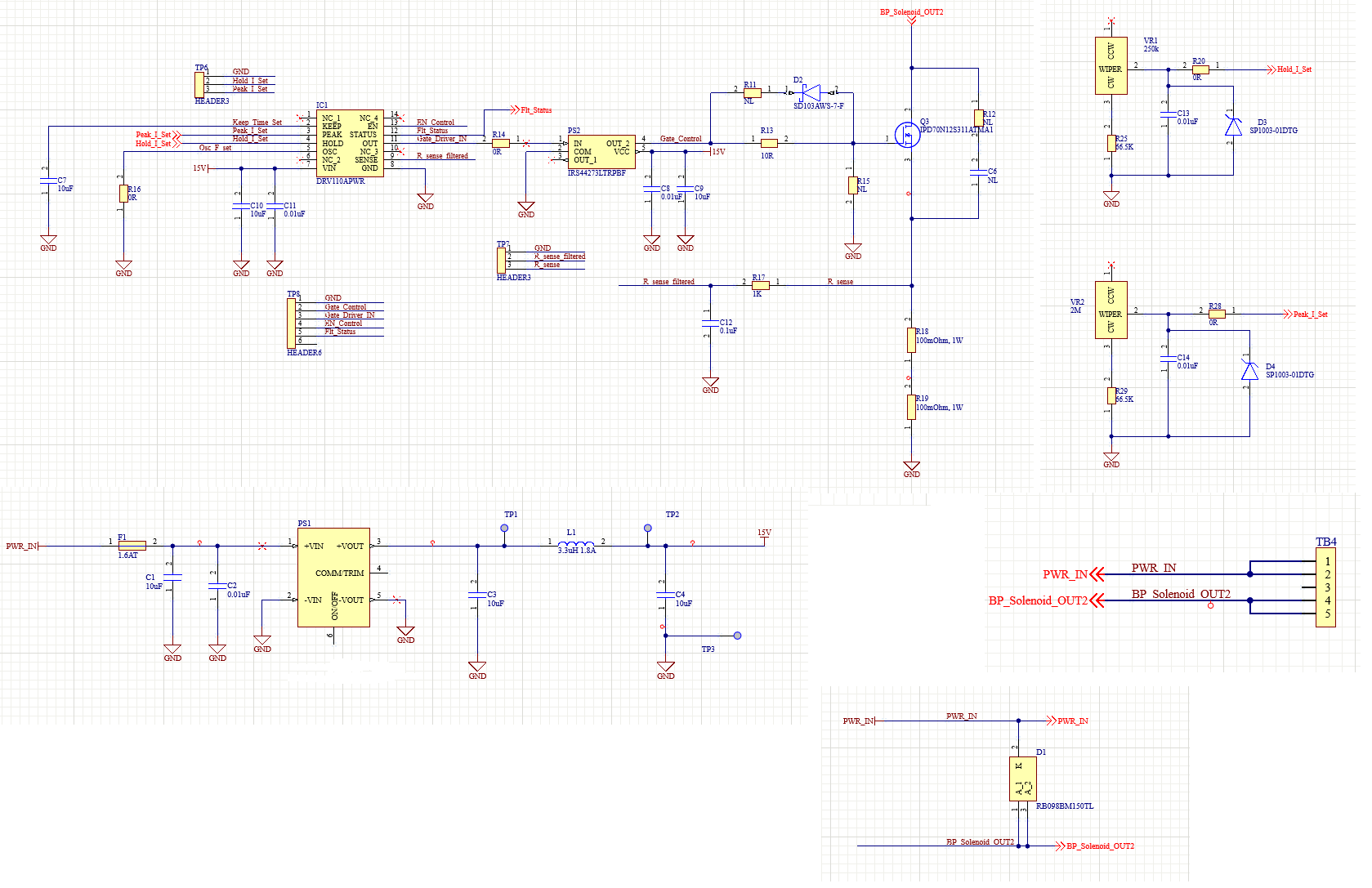
Task: Select capacitor C3 symbol
Action: (x=478, y=595)
